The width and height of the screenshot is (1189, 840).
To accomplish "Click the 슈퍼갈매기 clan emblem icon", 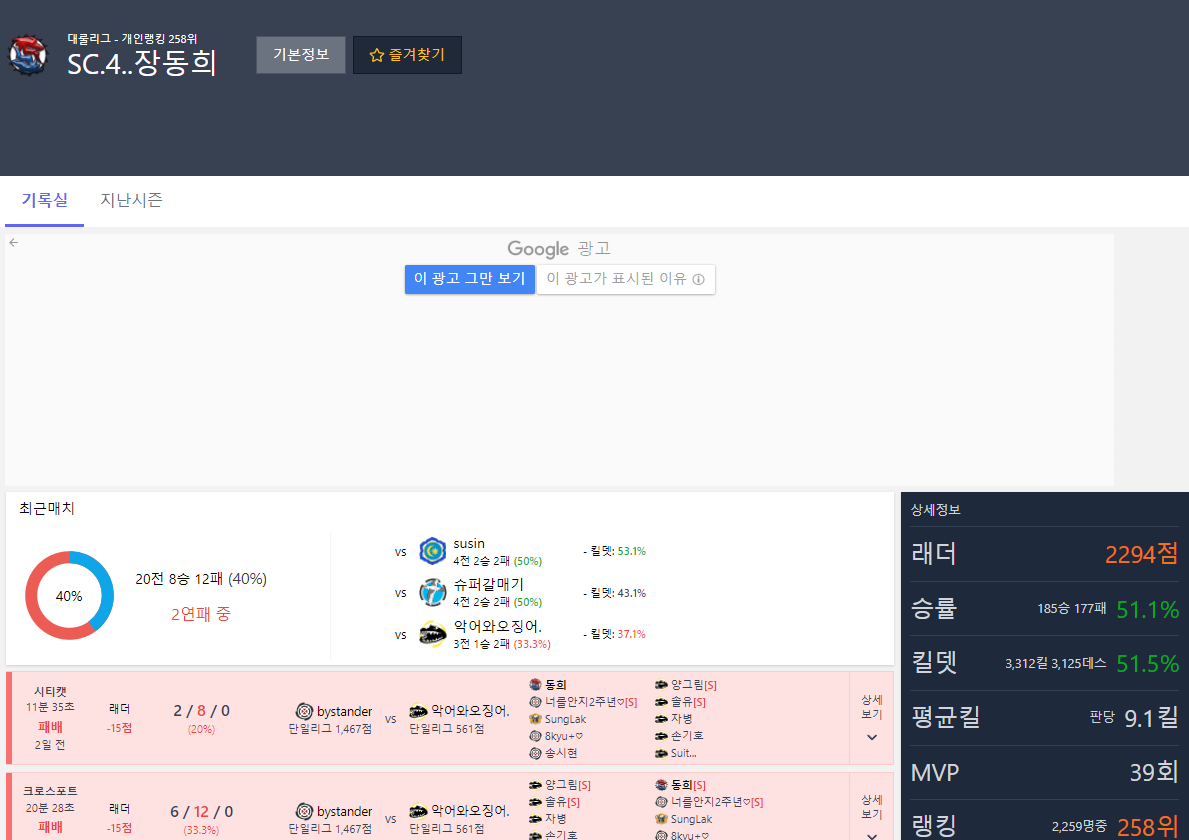I will click(432, 592).
